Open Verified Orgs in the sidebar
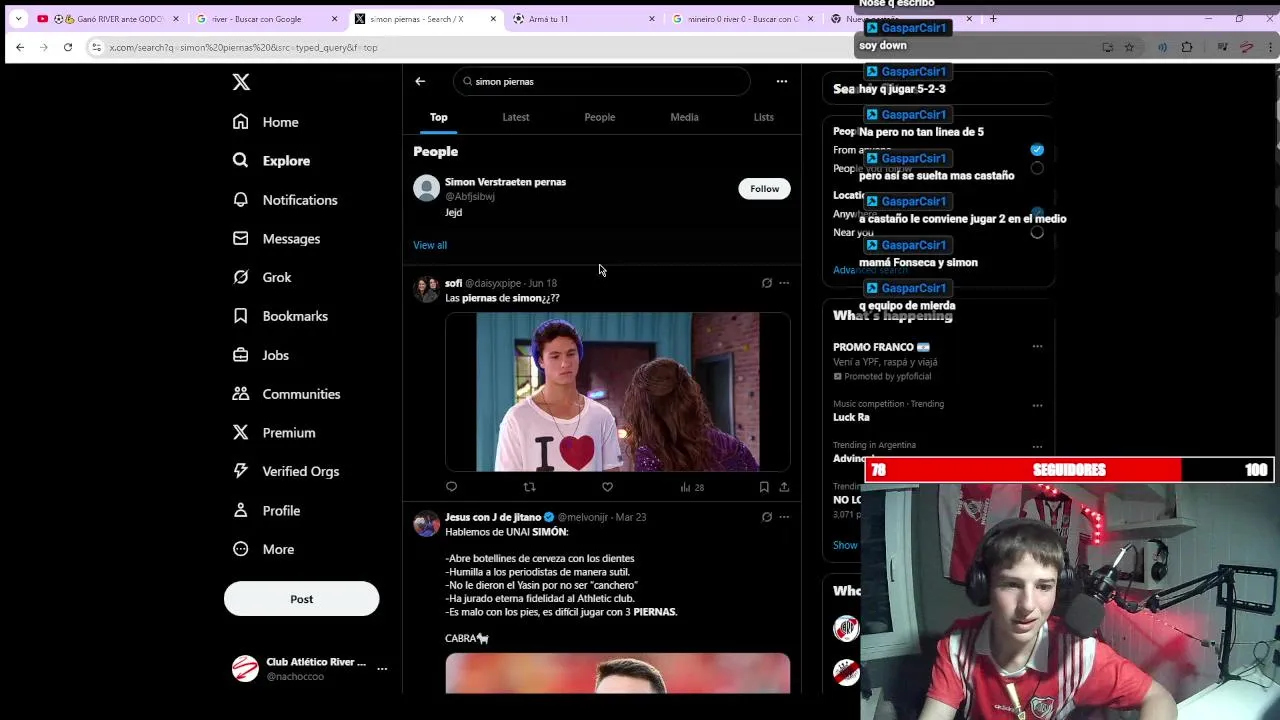Image resolution: width=1280 pixels, height=720 pixels. pyautogui.click(x=286, y=471)
